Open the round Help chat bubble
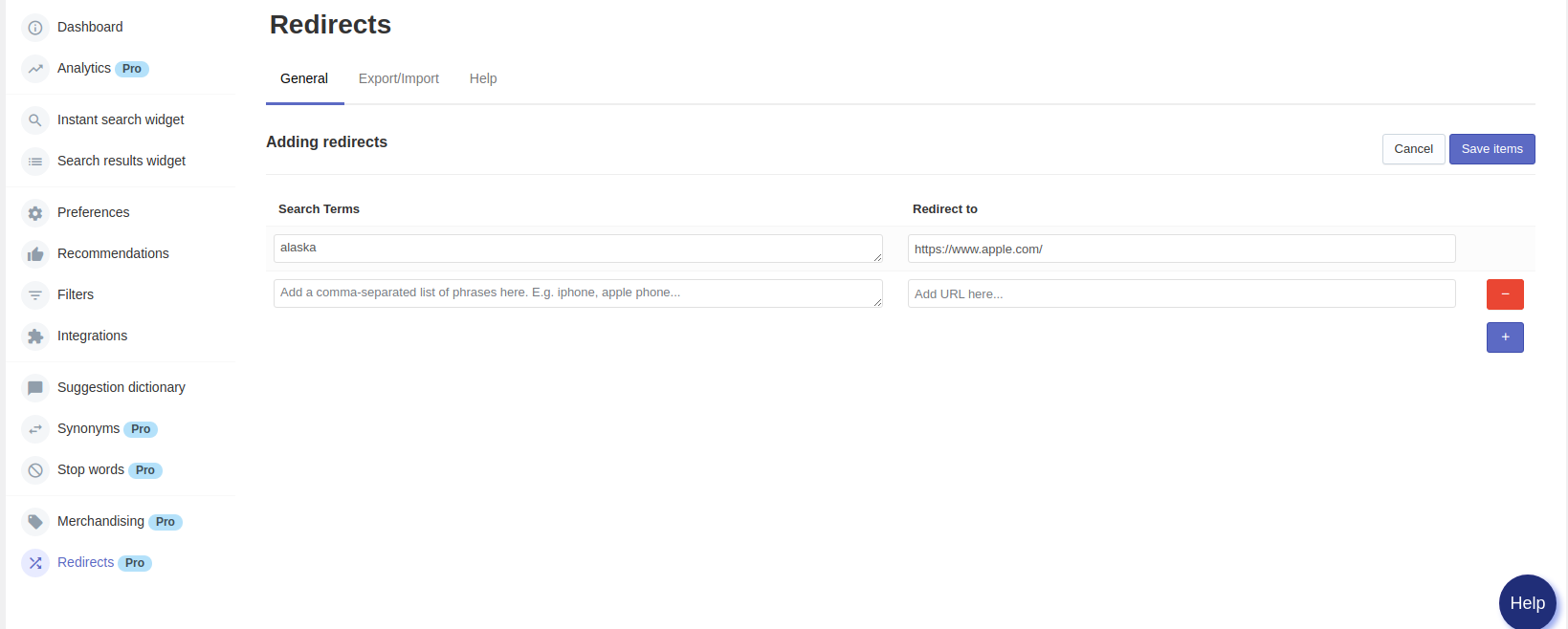This screenshot has height=629, width=1568. (1527, 602)
